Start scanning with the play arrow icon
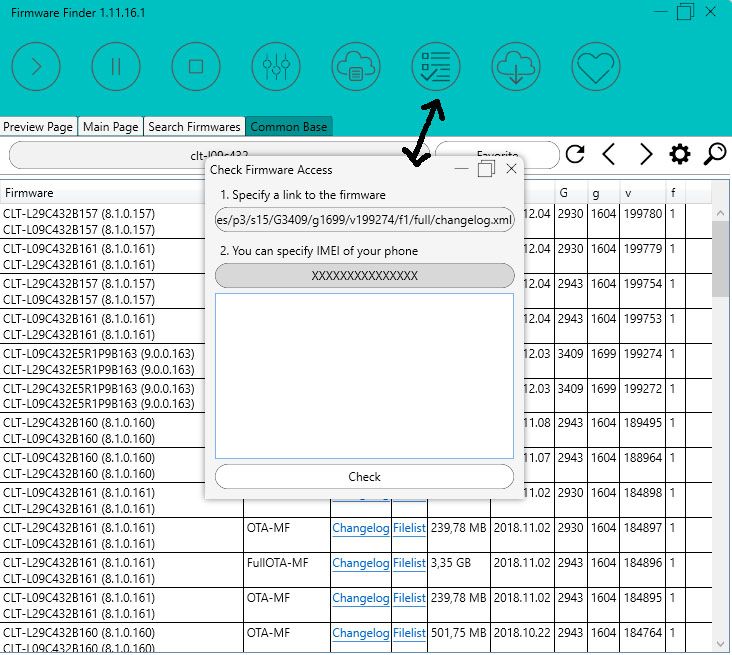This screenshot has height=655, width=732. pos(36,66)
